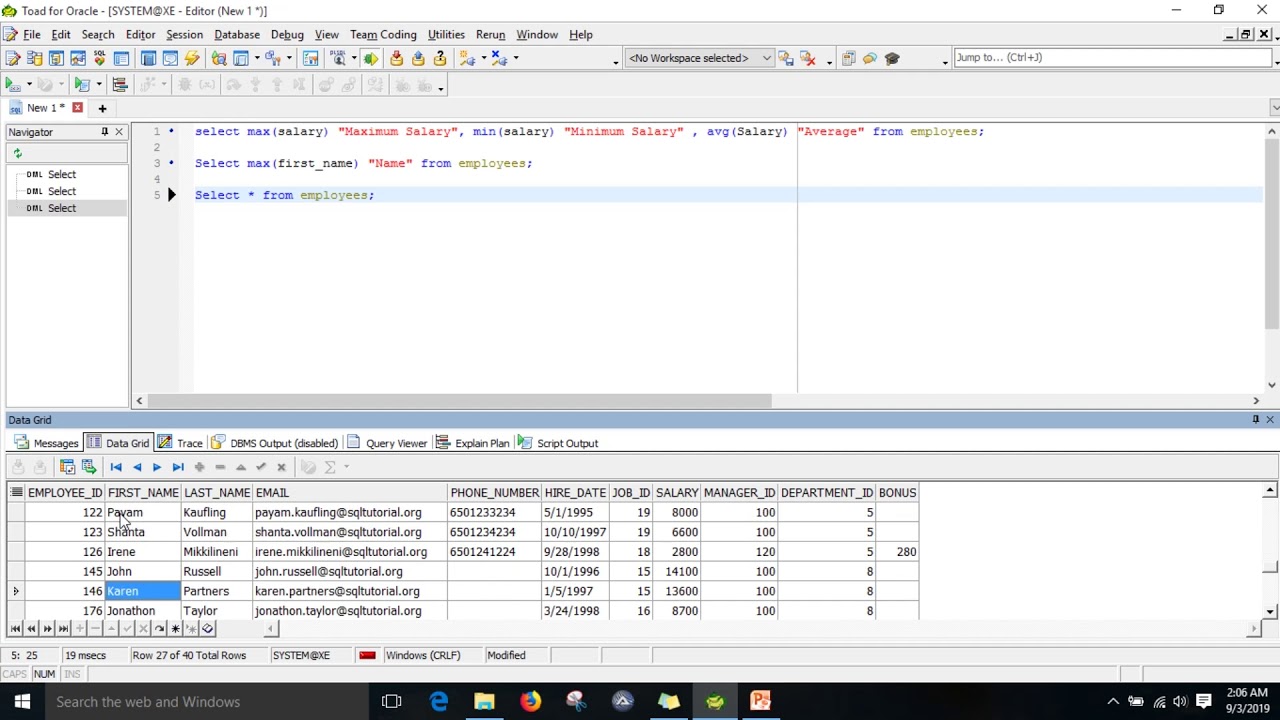Open the workspace selection dropdown
The image size is (1280, 720).
click(x=766, y=58)
